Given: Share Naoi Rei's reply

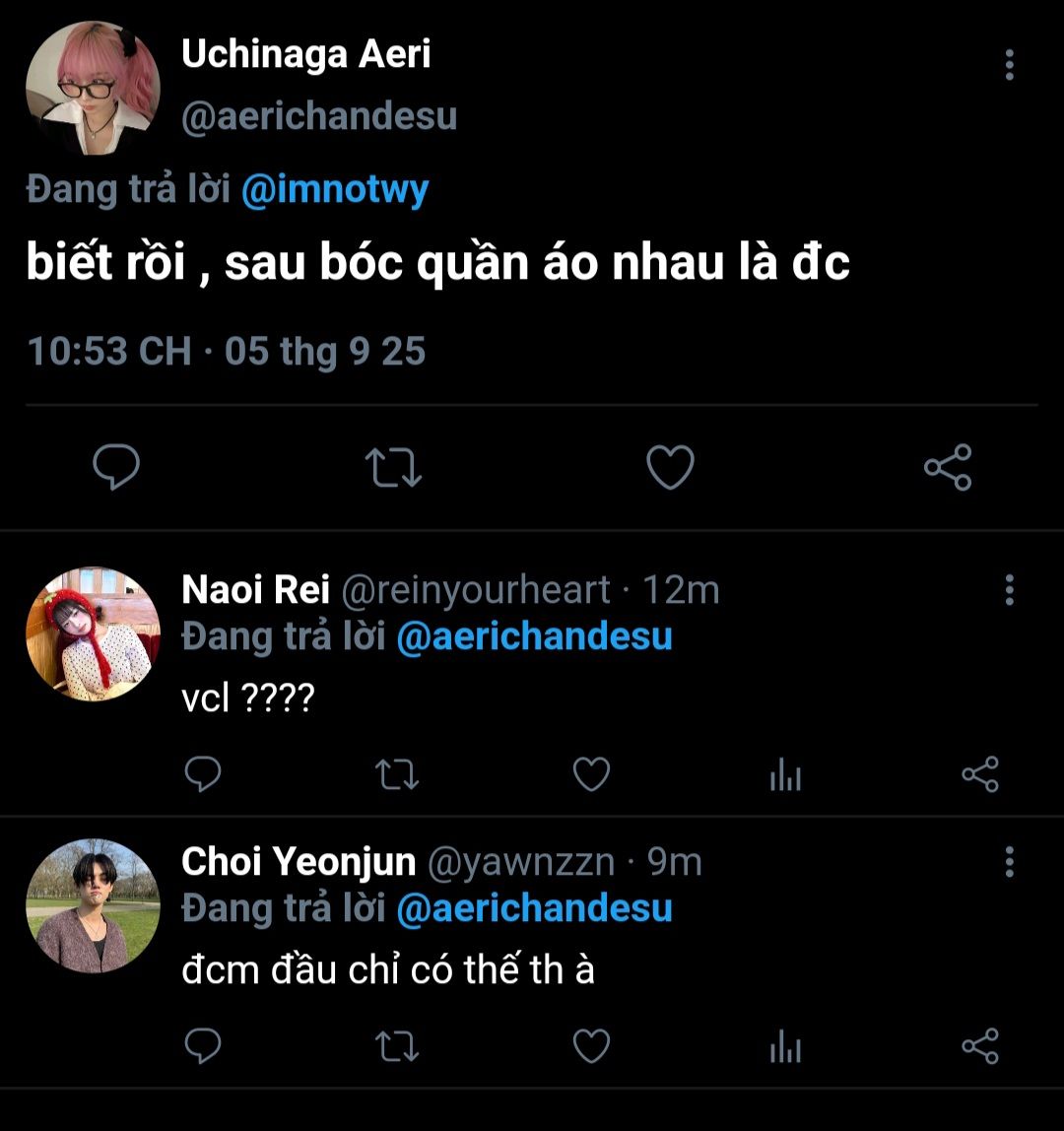Looking at the screenshot, I should pyautogui.click(x=979, y=774).
